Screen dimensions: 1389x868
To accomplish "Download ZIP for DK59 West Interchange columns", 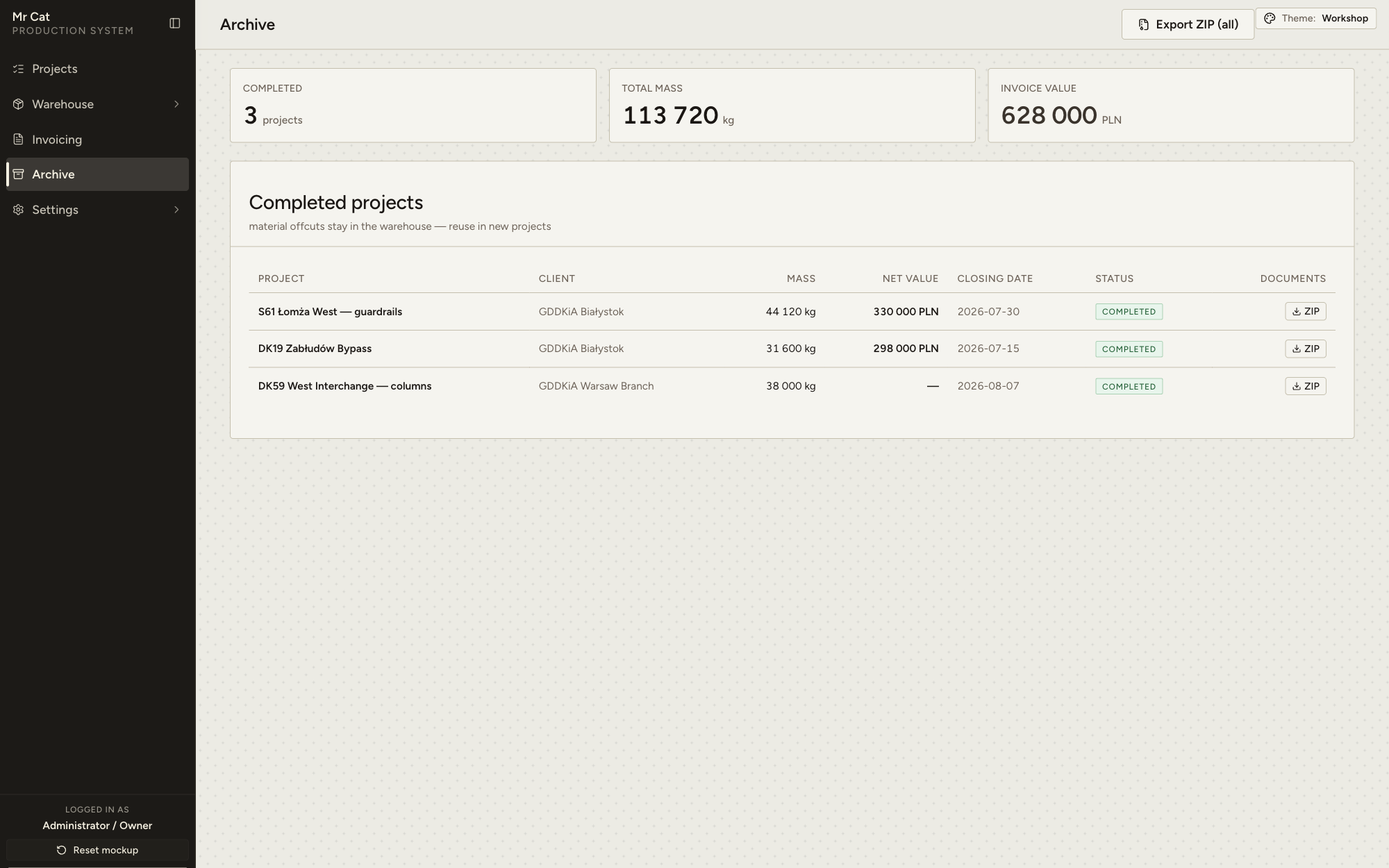I will [x=1305, y=386].
